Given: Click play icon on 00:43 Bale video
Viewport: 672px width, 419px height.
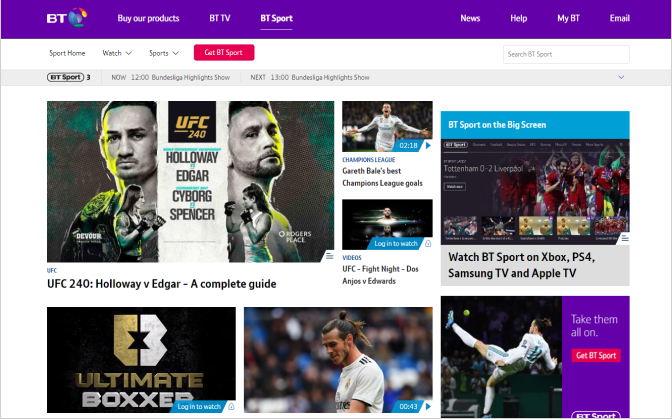Looking at the screenshot, I should 428,406.
